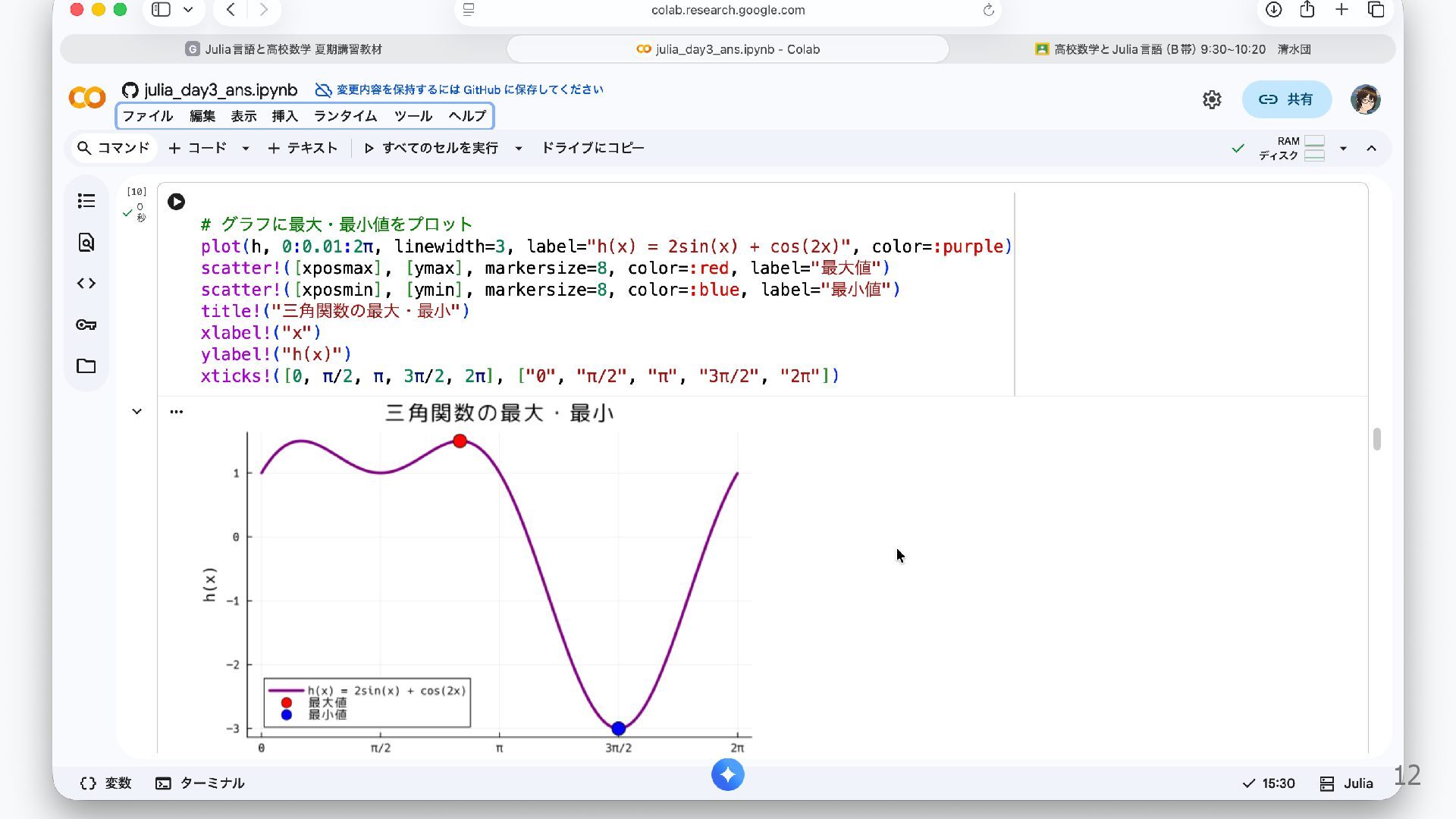Click the ドライブにコピー button

[x=592, y=148]
